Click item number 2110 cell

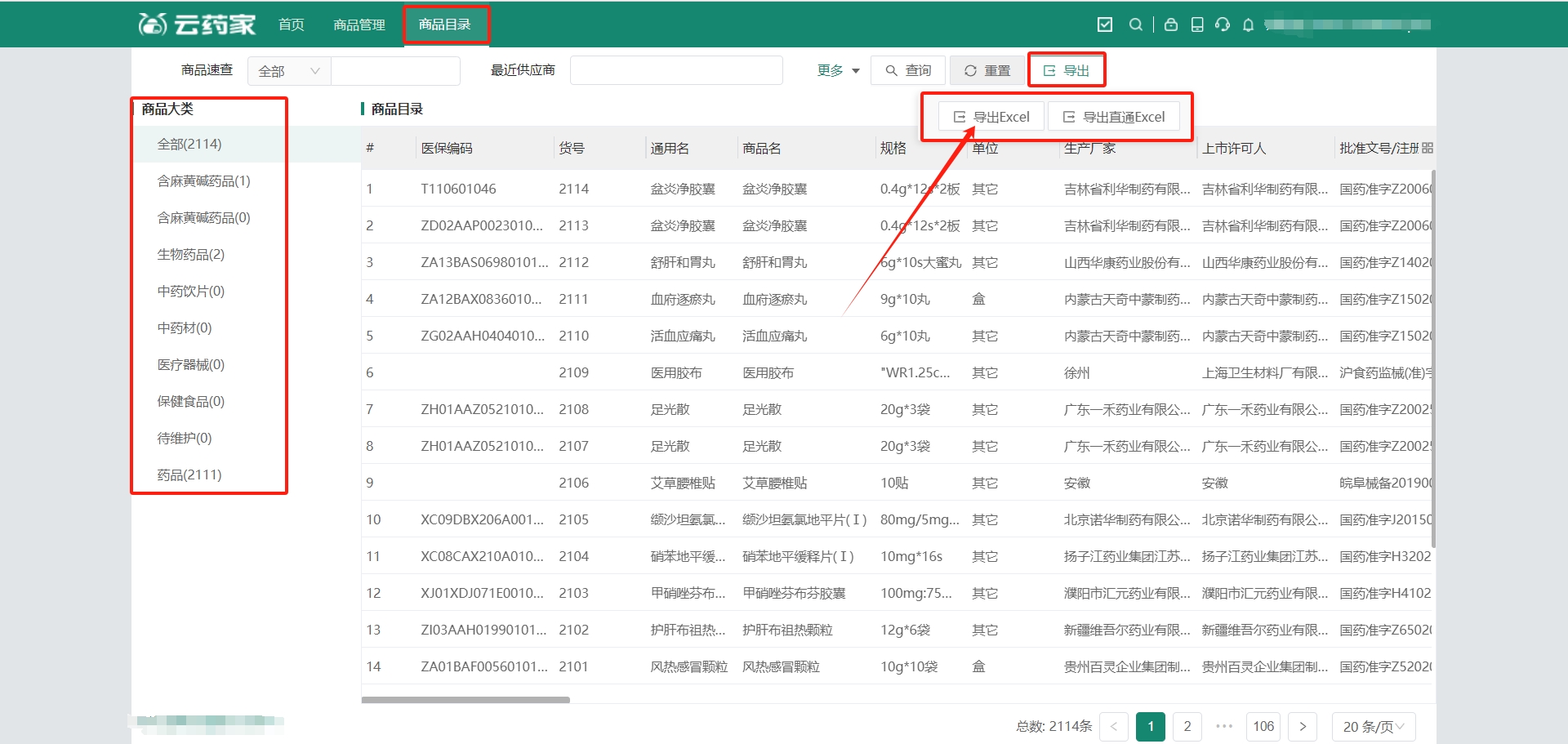click(573, 336)
